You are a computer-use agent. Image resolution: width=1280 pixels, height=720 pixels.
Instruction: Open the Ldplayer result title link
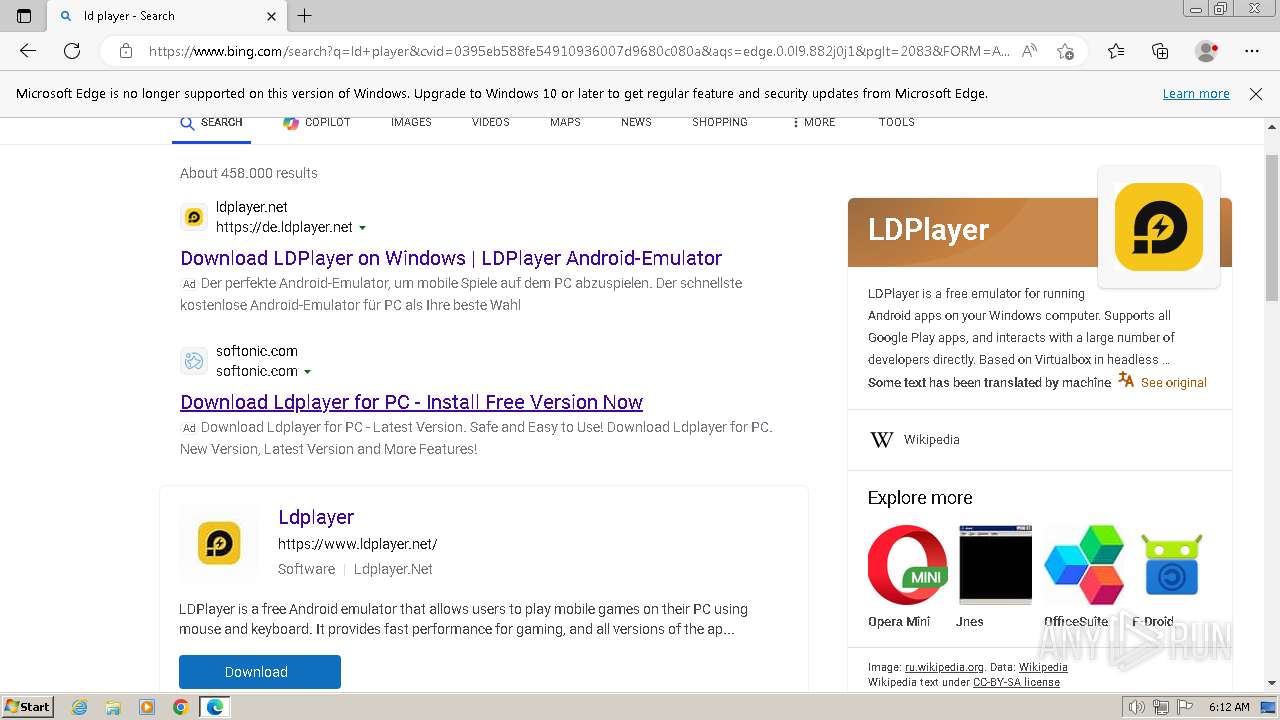coord(316,517)
